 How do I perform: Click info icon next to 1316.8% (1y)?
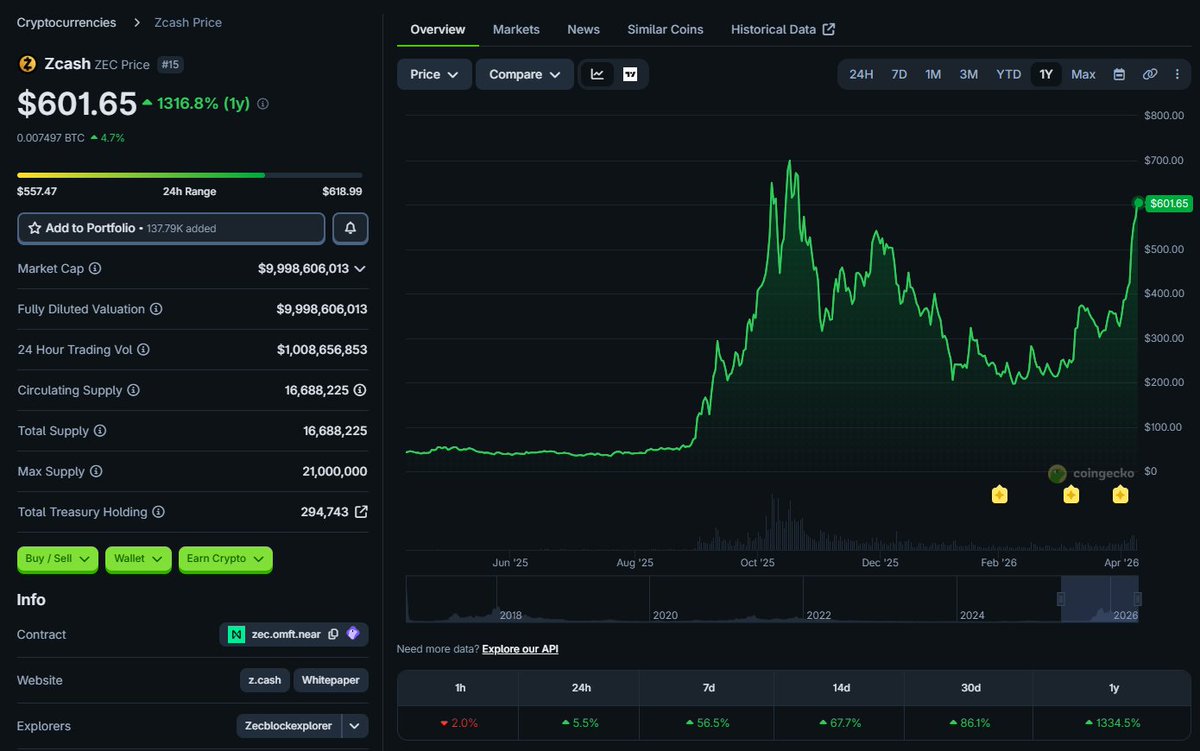tap(263, 104)
